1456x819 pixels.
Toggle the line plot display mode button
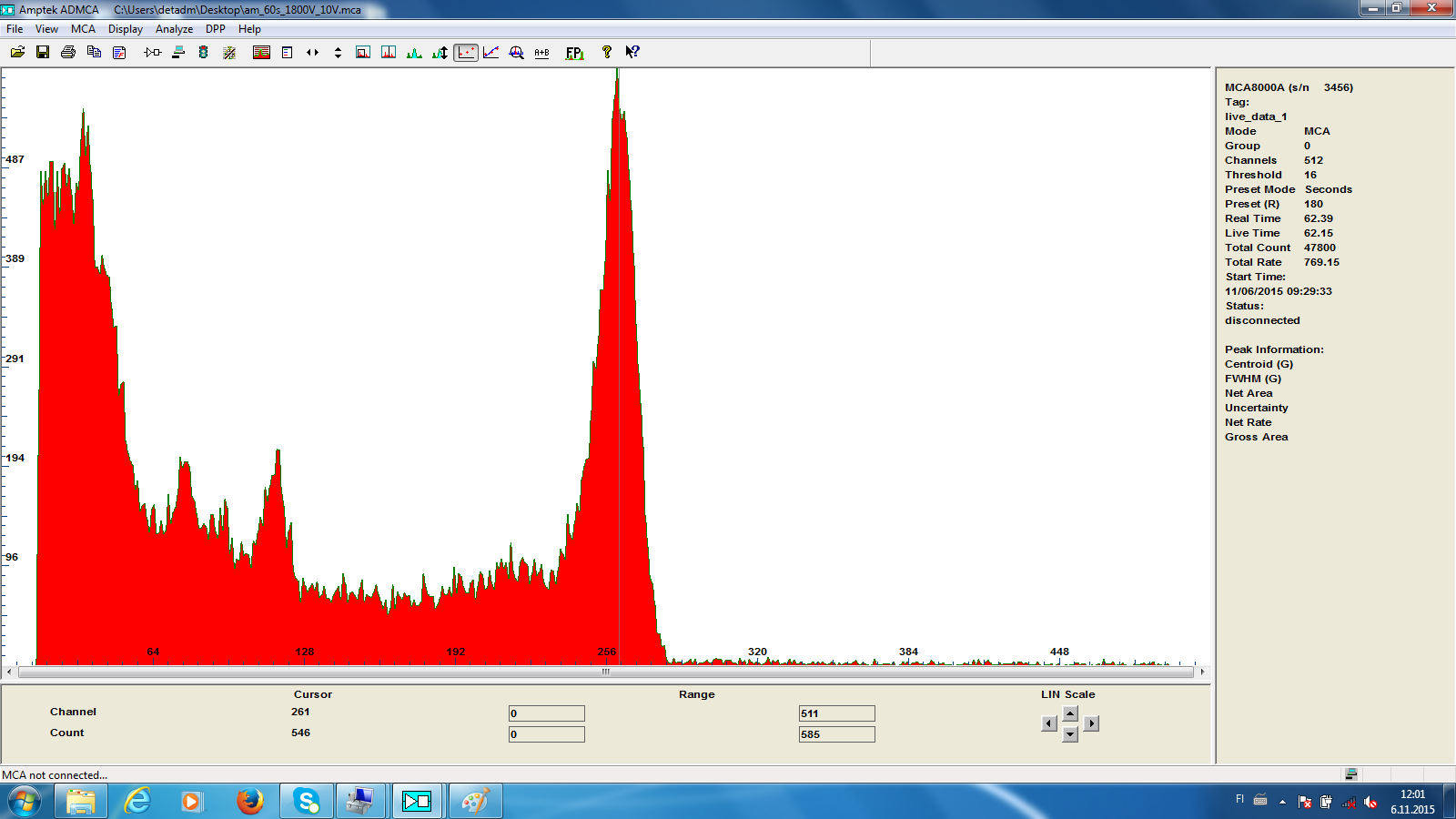[x=490, y=53]
